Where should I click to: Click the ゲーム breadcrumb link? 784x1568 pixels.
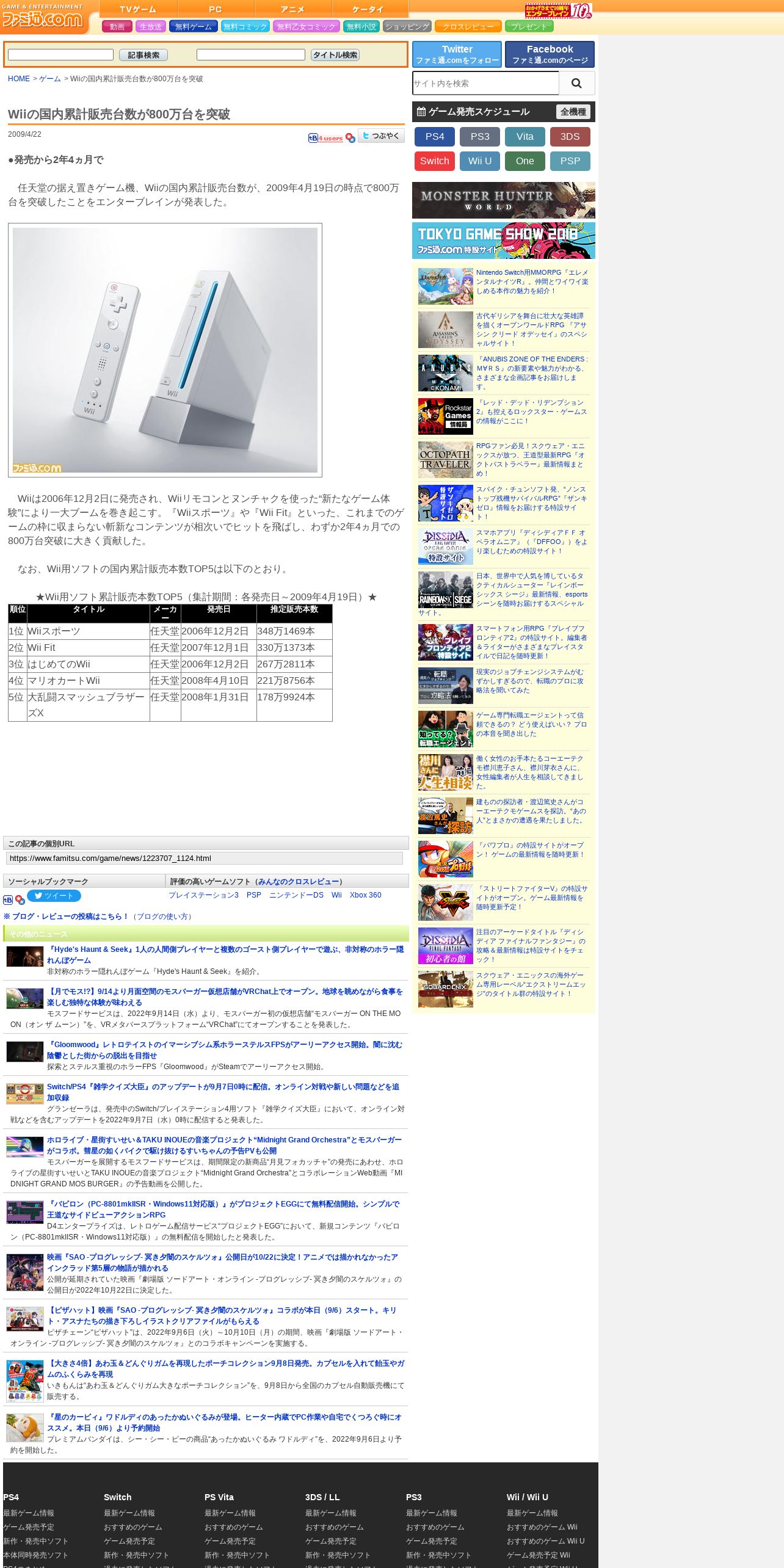50,79
